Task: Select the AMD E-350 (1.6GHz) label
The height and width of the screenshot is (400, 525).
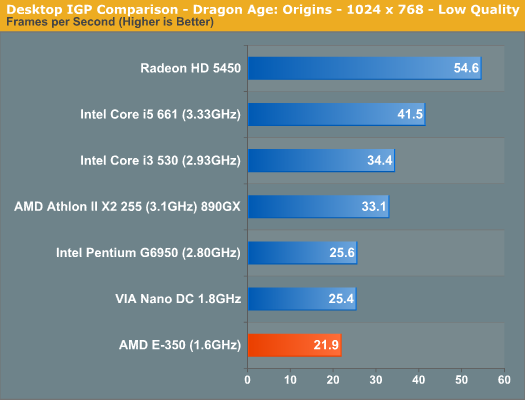Action: pyautogui.click(x=180, y=345)
